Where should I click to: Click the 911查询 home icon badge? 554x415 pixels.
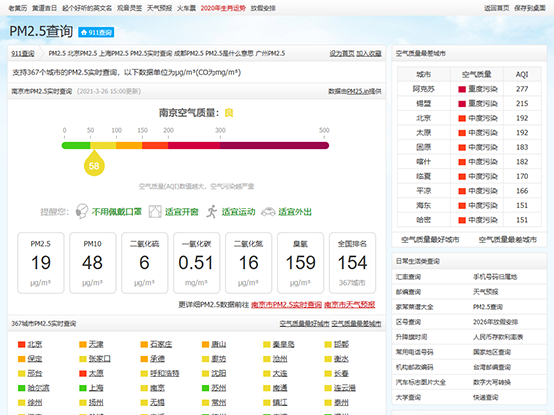[96, 32]
